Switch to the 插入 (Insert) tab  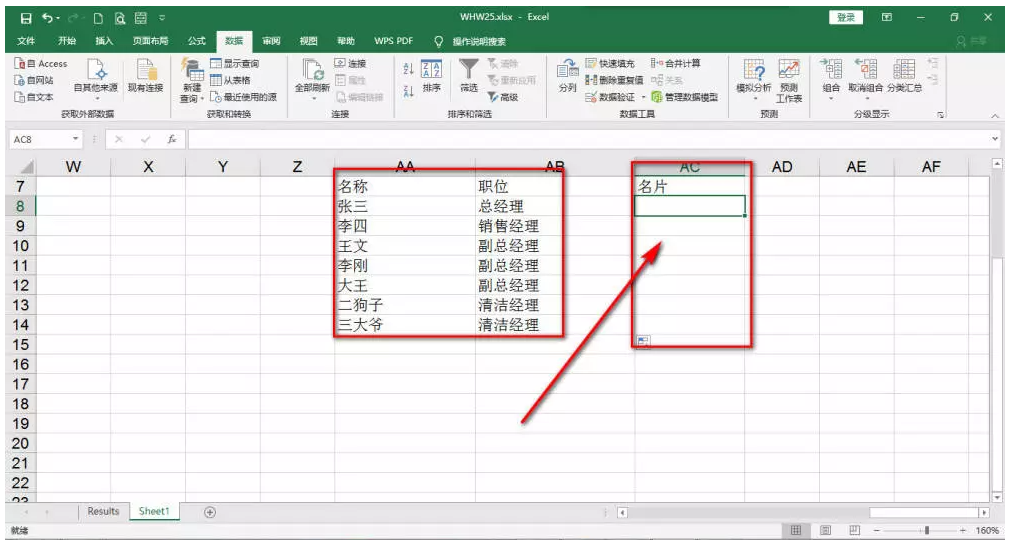(x=104, y=41)
